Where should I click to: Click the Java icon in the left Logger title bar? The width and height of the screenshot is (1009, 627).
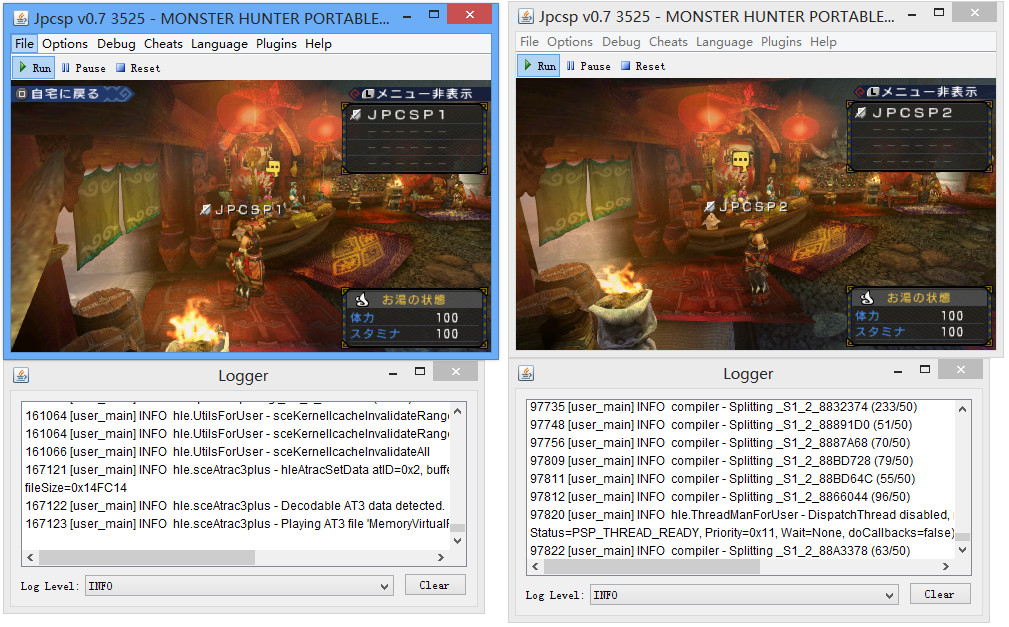pos(21,375)
